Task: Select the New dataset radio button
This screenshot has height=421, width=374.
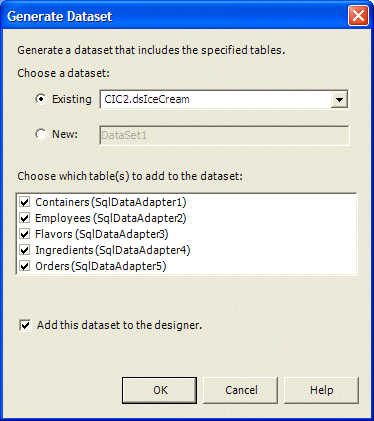Action: click(41, 134)
